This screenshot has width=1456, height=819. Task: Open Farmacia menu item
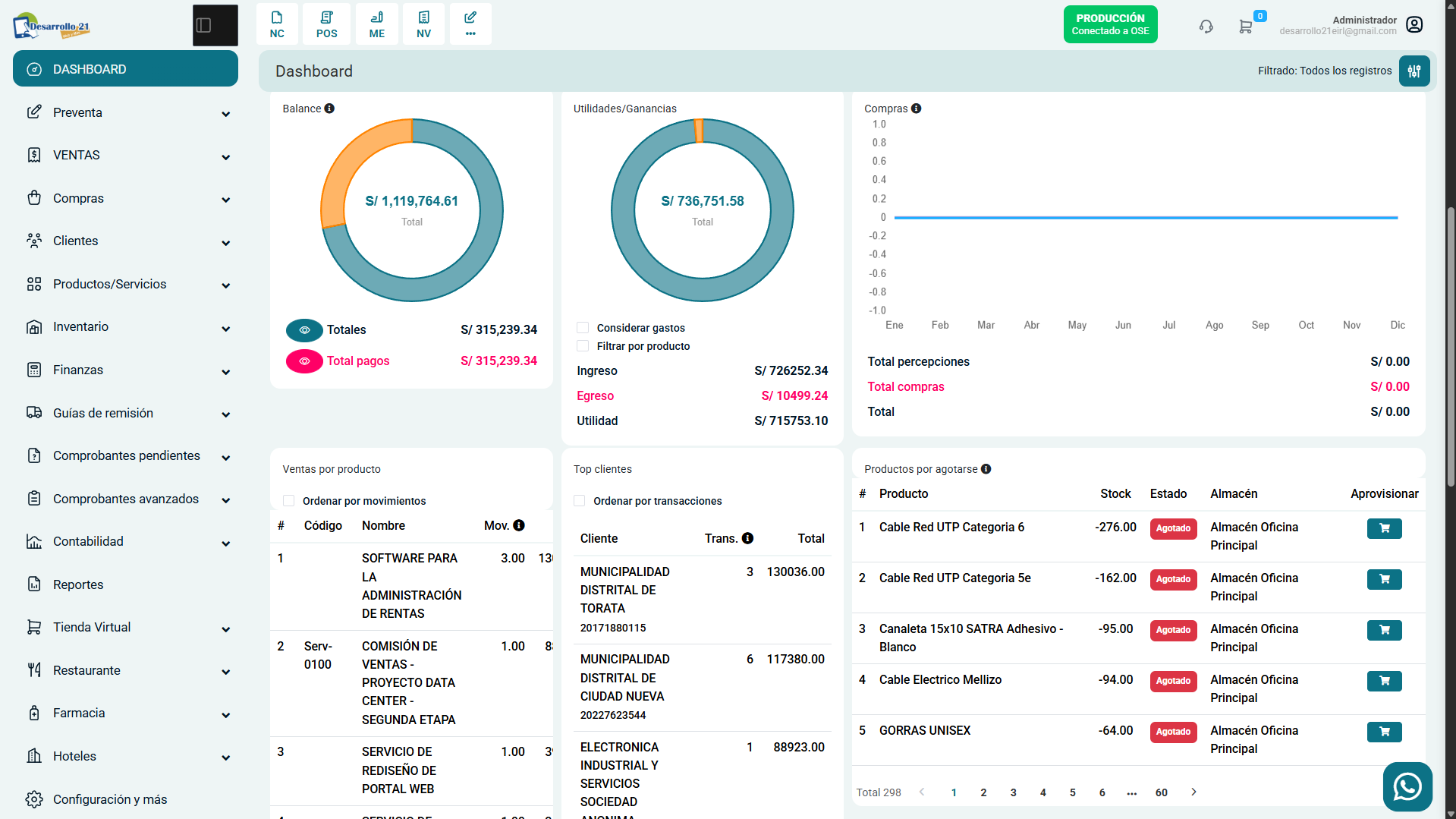125,713
